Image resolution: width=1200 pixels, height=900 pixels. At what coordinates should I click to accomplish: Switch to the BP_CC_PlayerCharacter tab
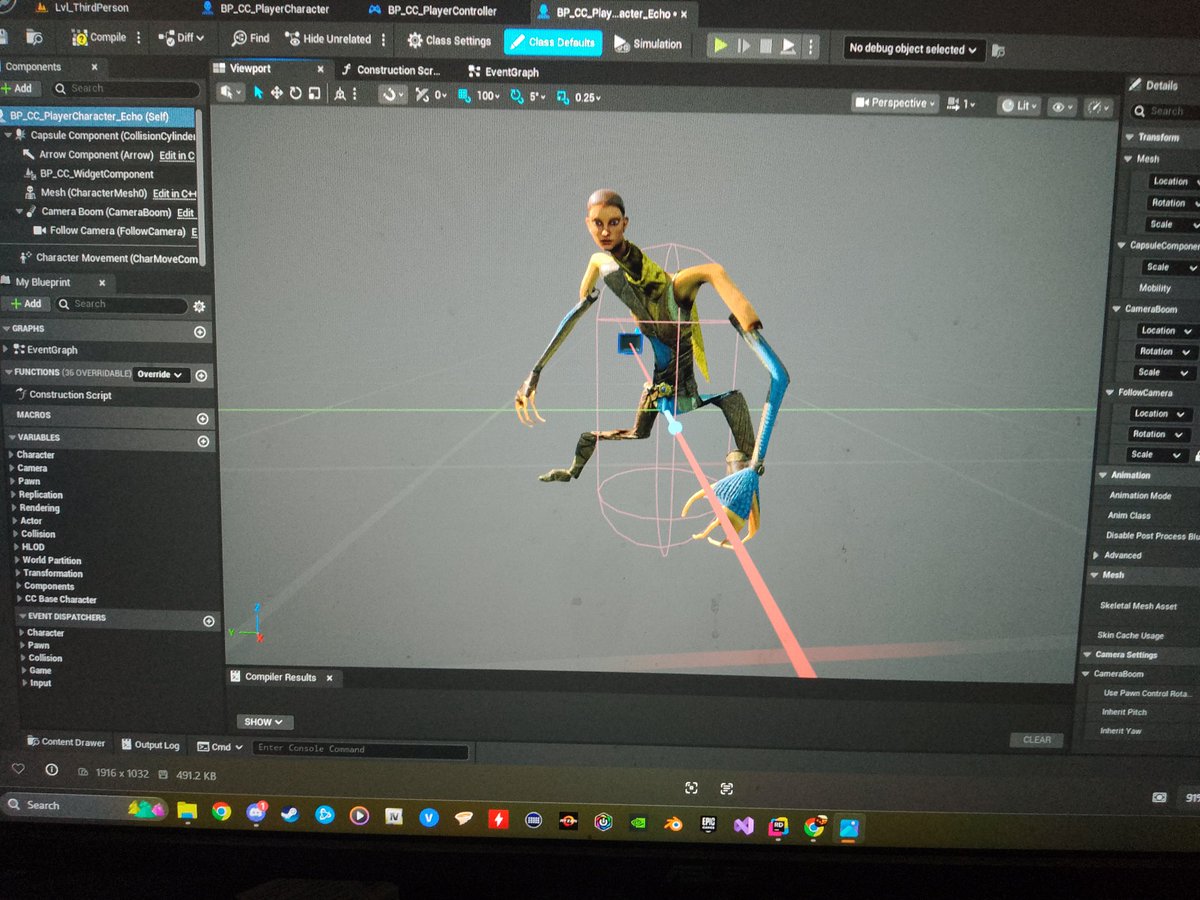click(265, 9)
